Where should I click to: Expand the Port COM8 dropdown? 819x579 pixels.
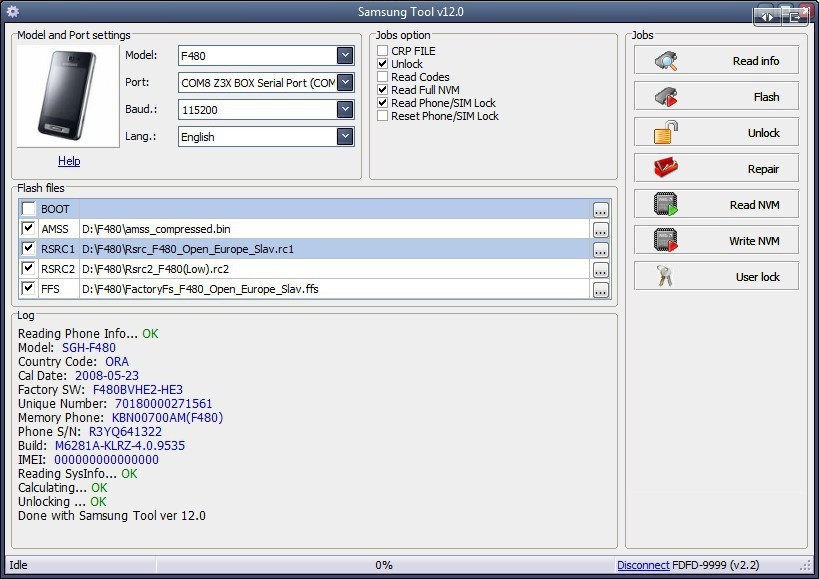345,83
